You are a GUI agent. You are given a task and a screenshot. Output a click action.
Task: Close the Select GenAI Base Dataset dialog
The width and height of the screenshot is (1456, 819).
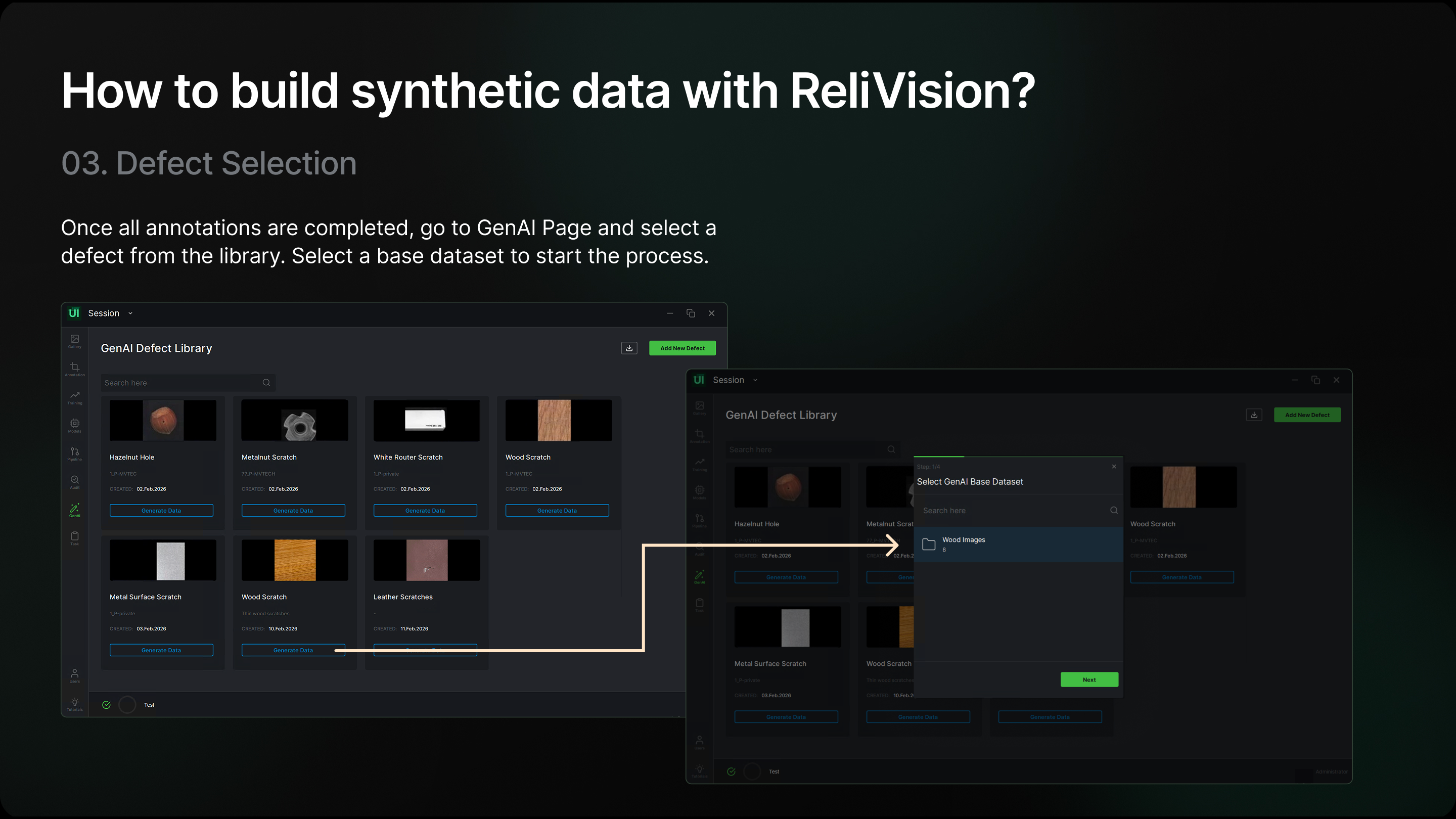1114,466
